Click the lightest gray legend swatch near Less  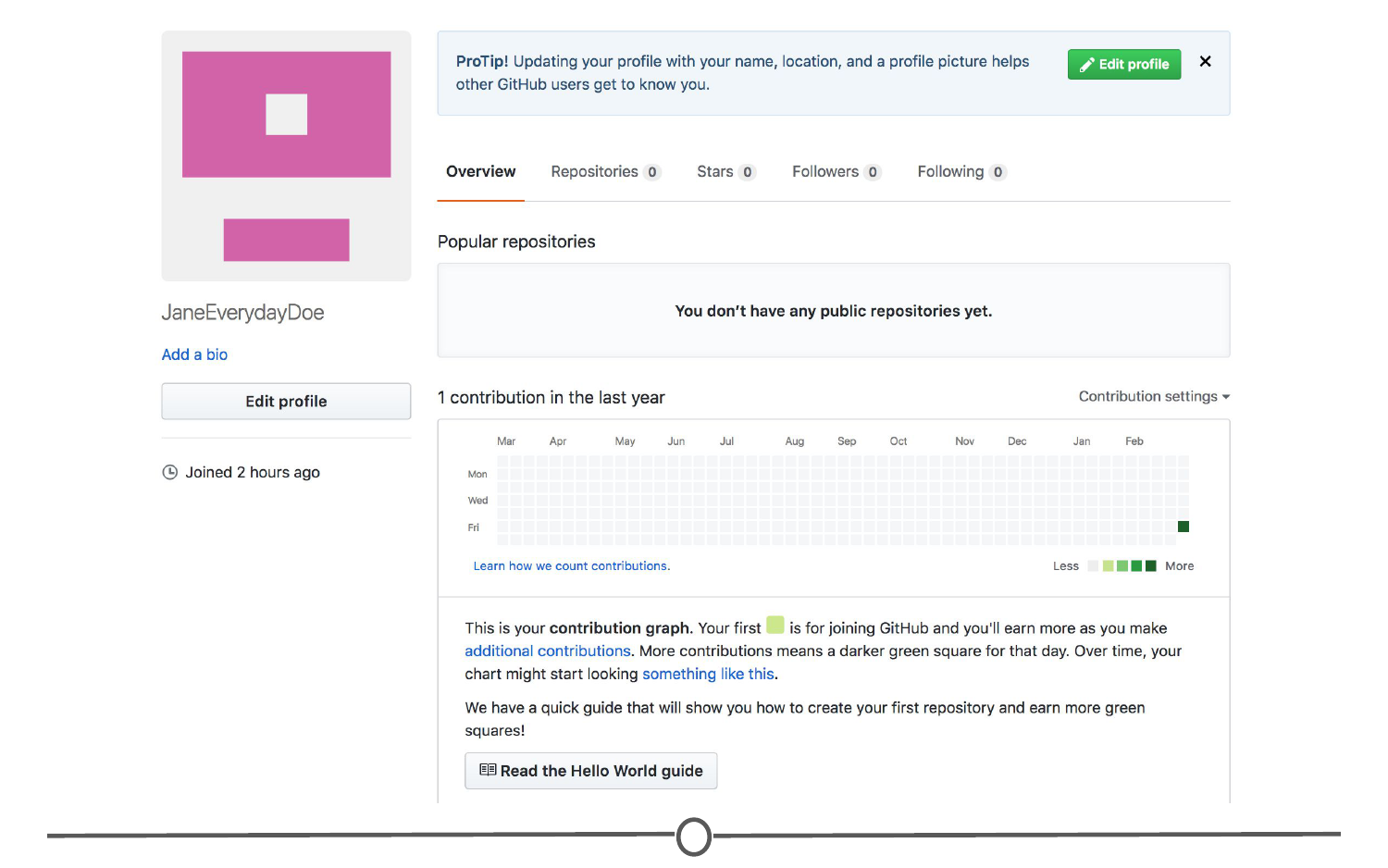click(x=1093, y=566)
